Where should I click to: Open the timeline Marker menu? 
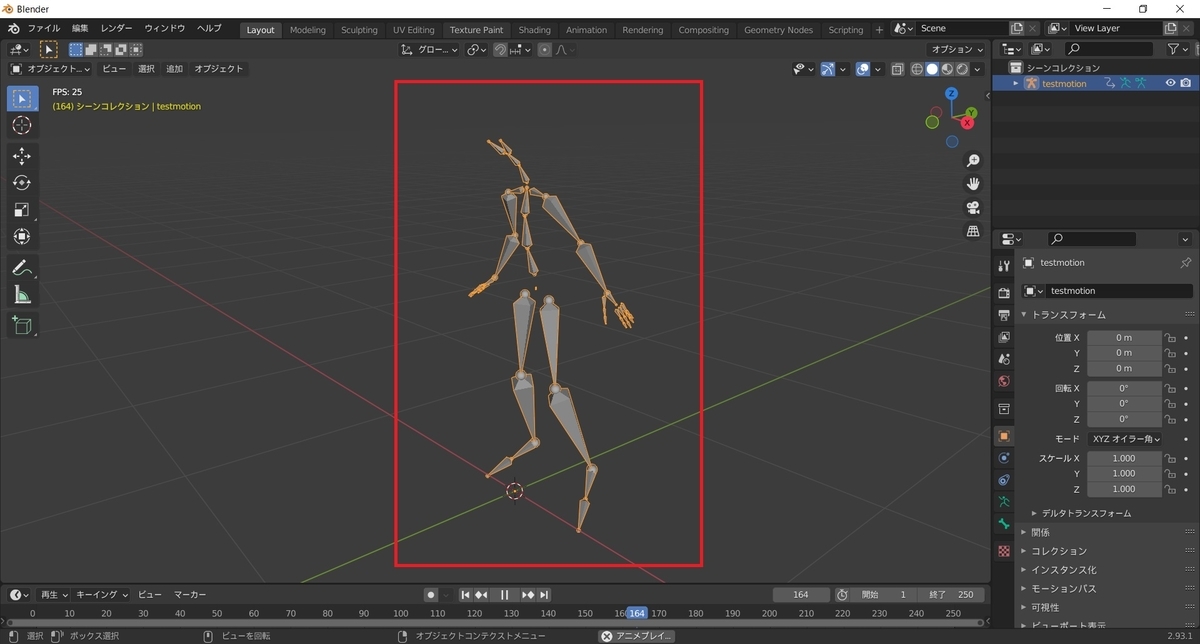[x=190, y=595]
